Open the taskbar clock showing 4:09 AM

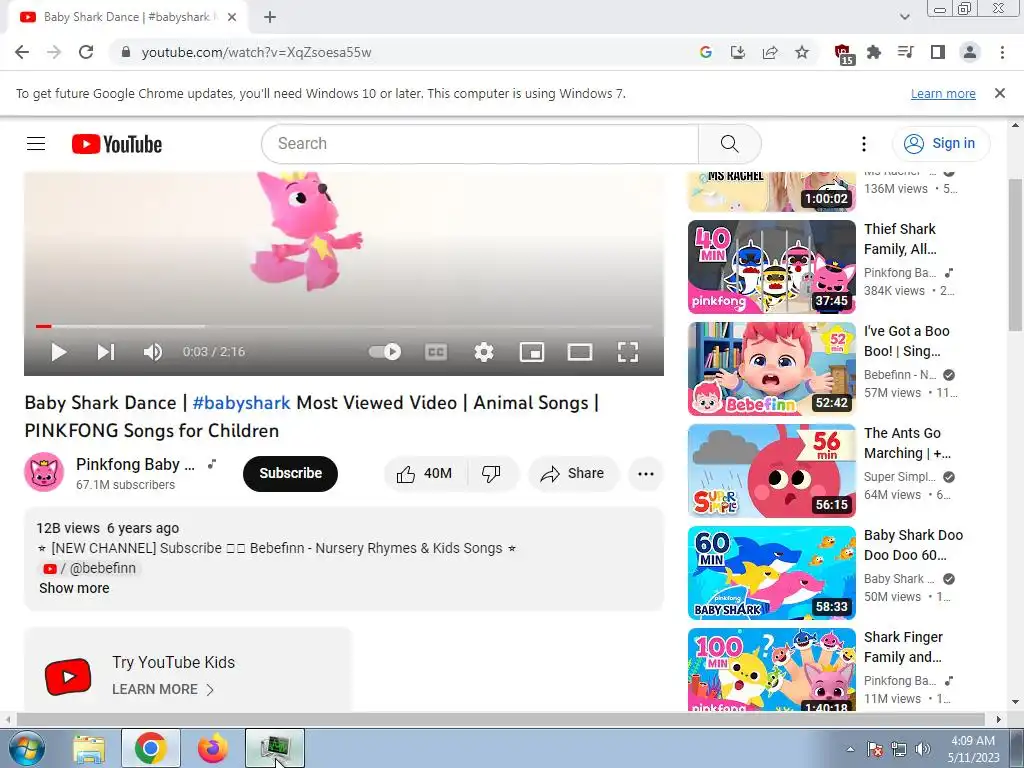tap(973, 748)
